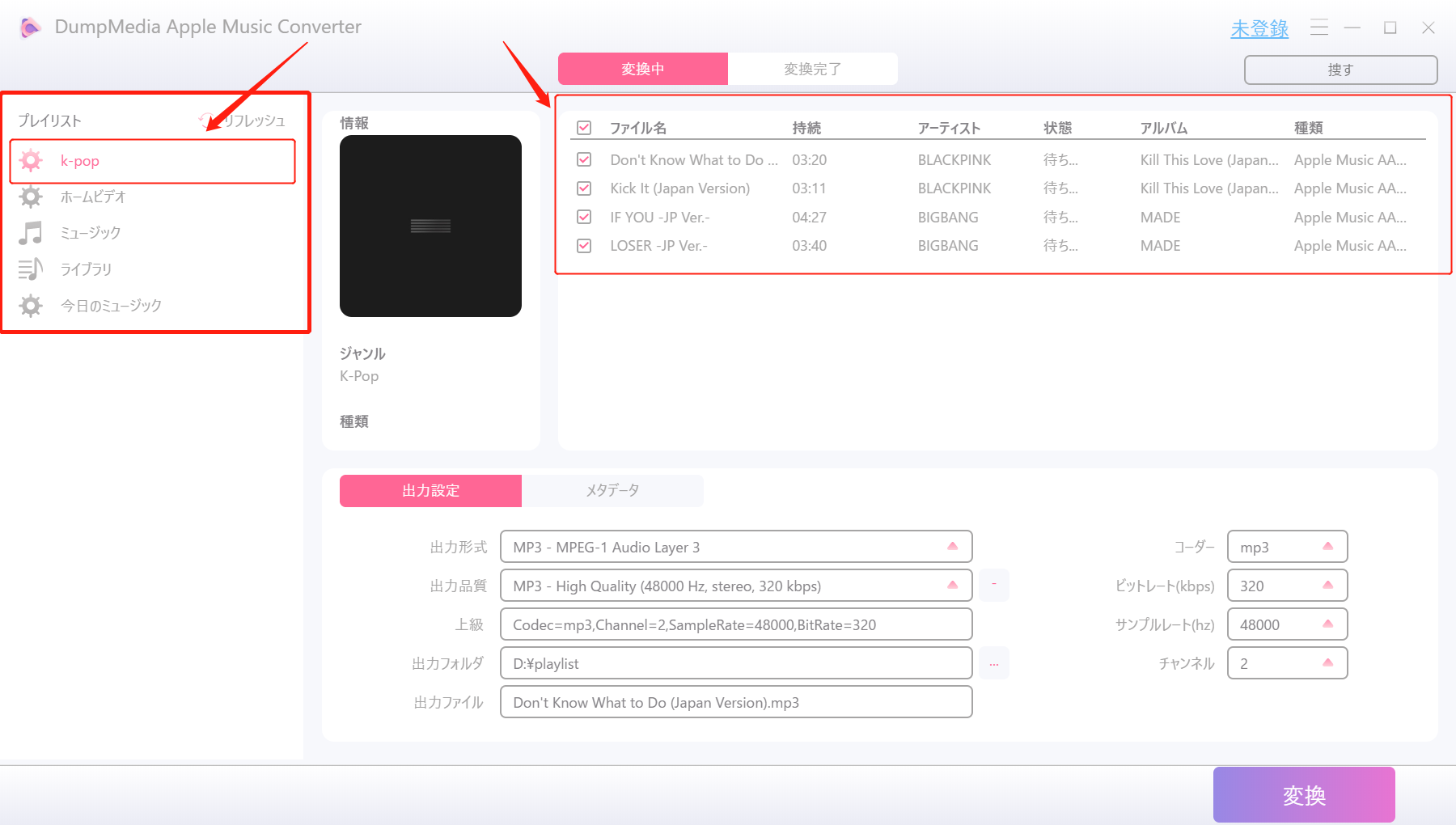The height and width of the screenshot is (825, 1456).
Task: Click the 変換 convert button
Action: (x=1304, y=795)
